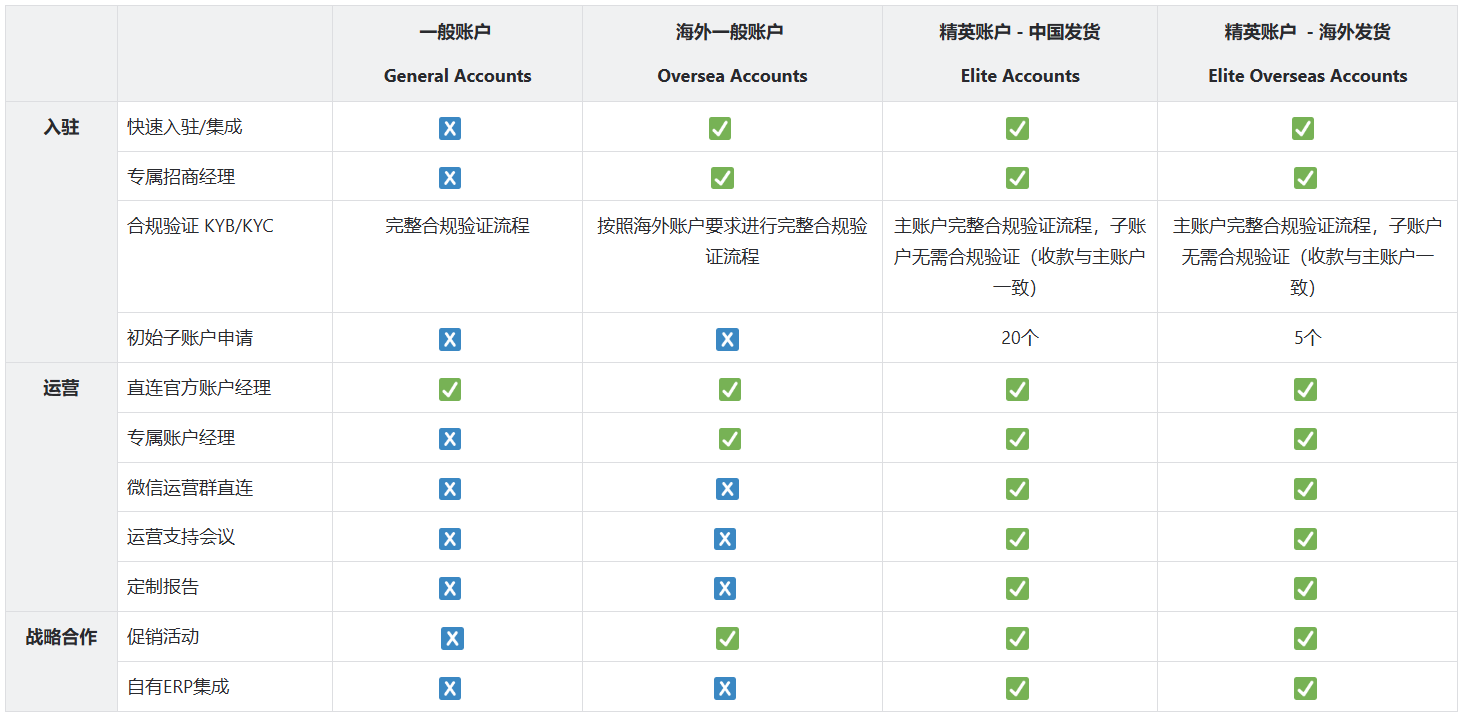Image resolution: width=1463 pixels, height=719 pixels.
Task: Click the blue X for 快速入驻/集成 under General Accounts
Action: coord(449,128)
